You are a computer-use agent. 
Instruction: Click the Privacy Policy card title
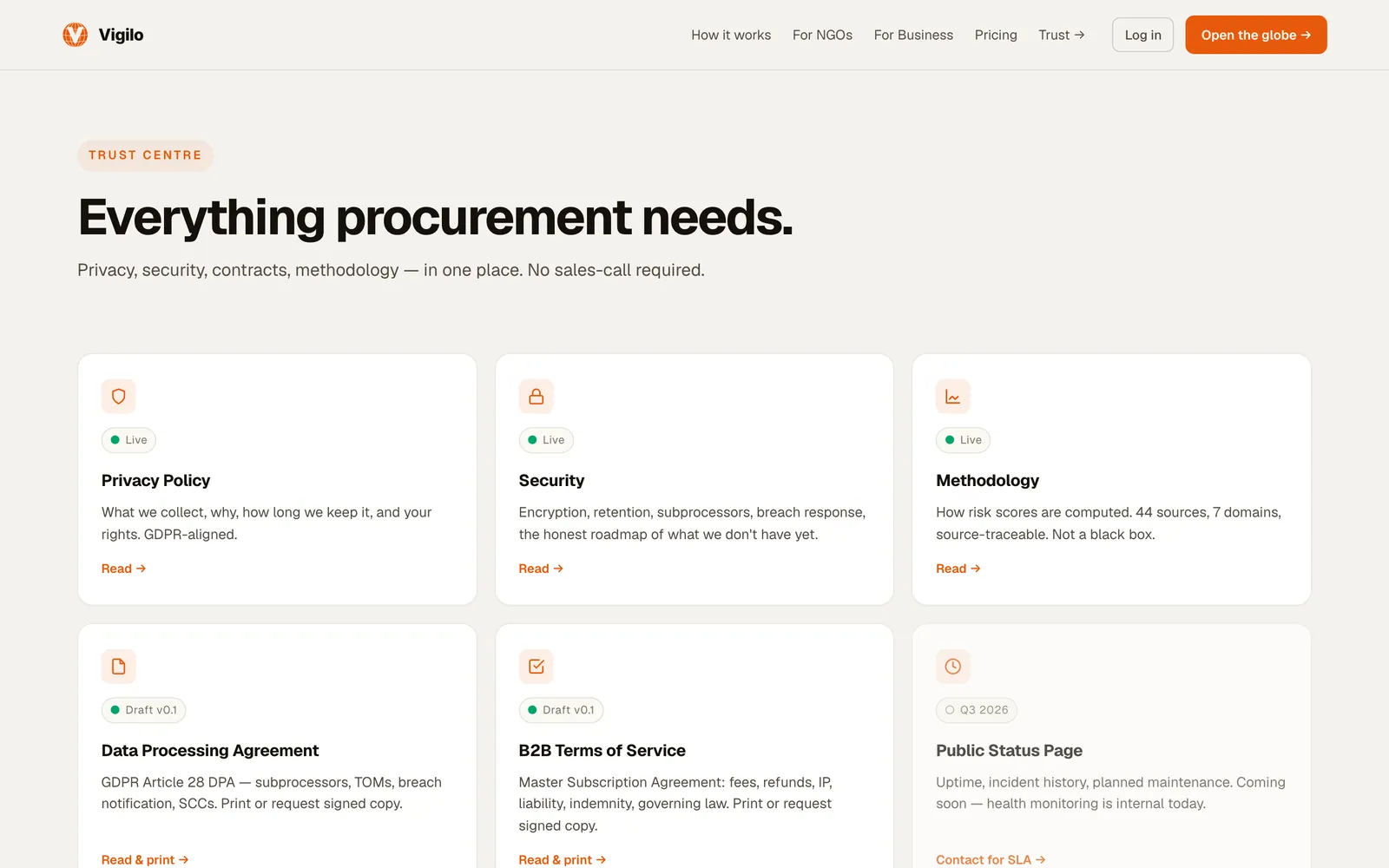click(x=156, y=480)
